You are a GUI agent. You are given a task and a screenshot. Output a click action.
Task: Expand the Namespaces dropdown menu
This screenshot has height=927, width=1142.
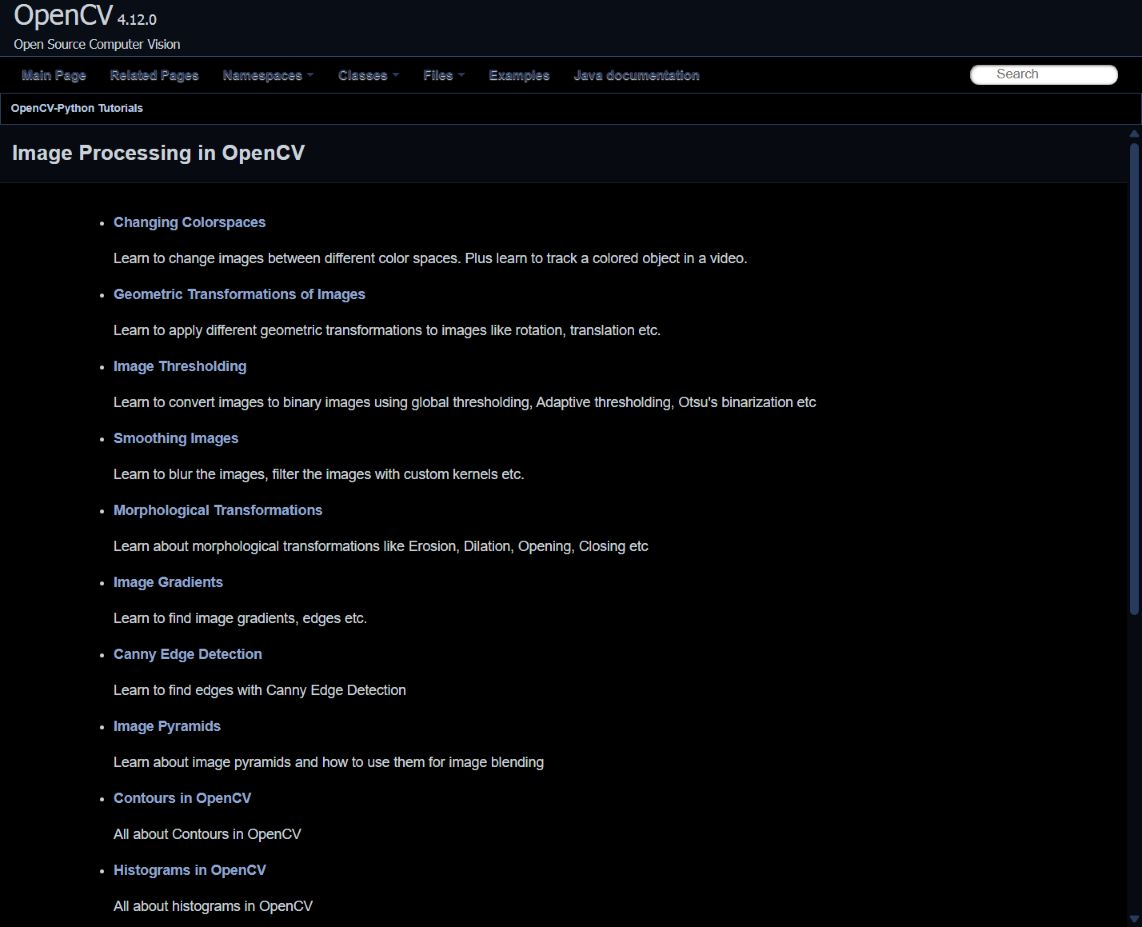click(267, 75)
